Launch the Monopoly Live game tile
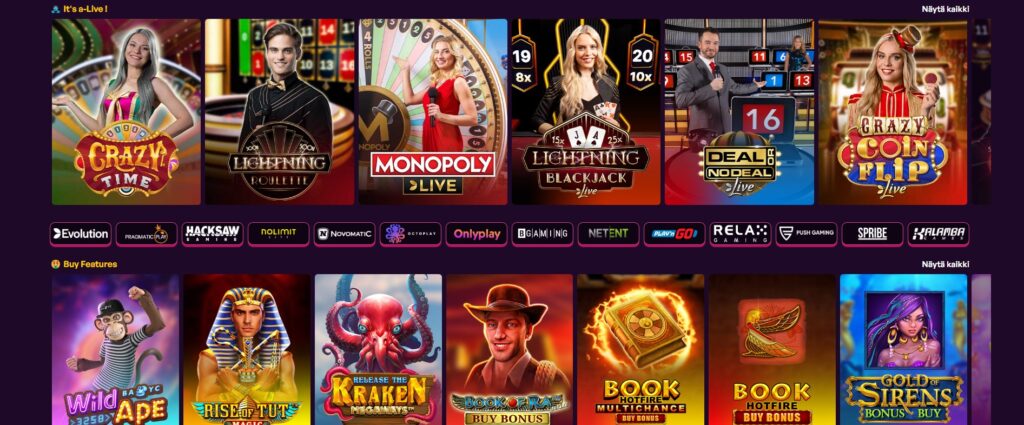This screenshot has height=425, width=1024. pyautogui.click(x=433, y=112)
